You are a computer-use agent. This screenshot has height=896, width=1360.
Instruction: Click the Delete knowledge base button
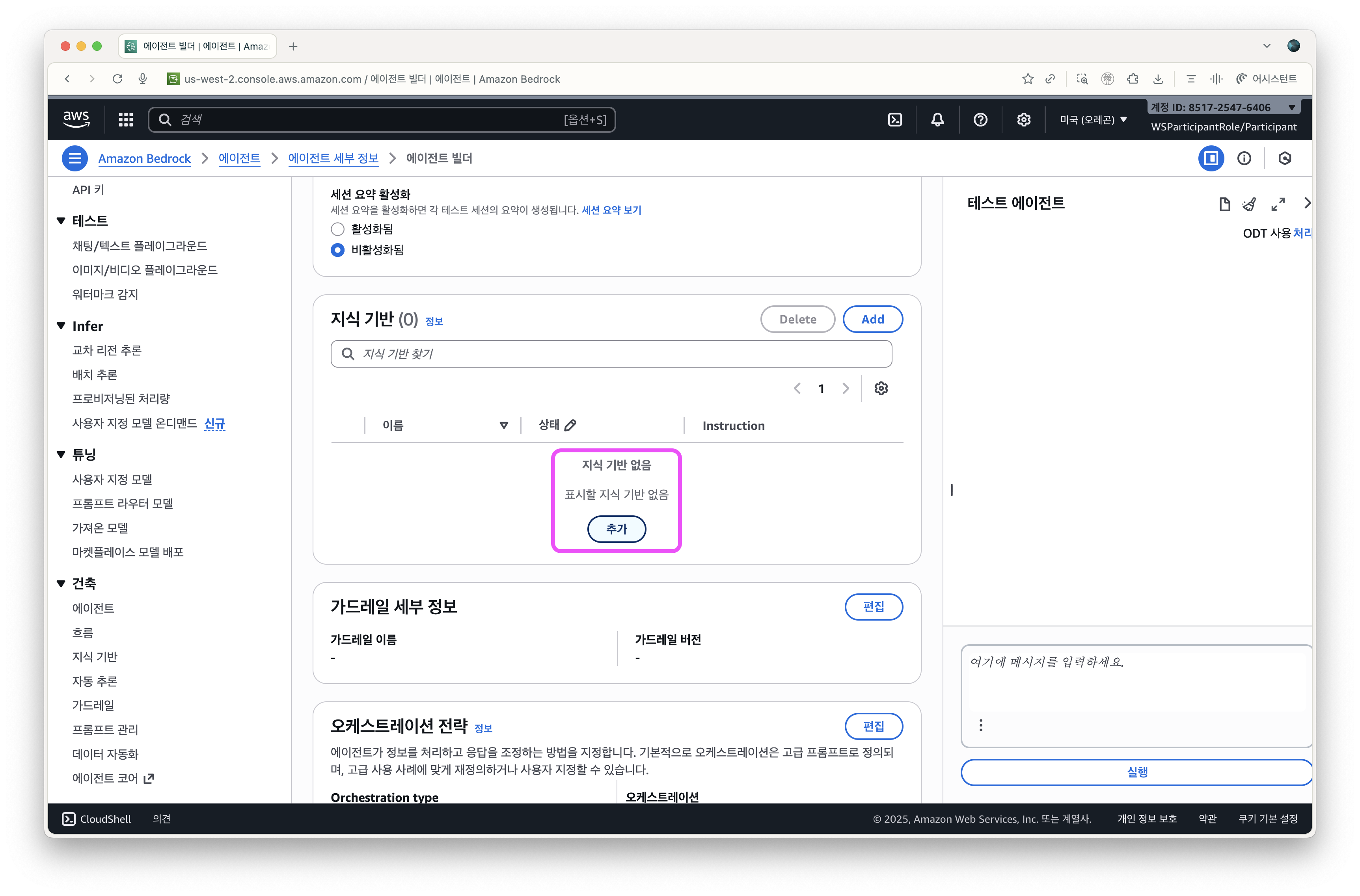tap(797, 320)
